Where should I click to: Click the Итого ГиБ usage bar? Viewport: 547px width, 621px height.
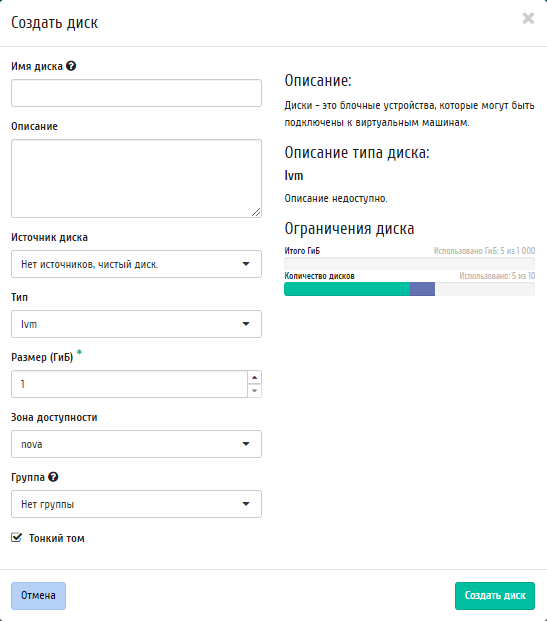(410, 264)
